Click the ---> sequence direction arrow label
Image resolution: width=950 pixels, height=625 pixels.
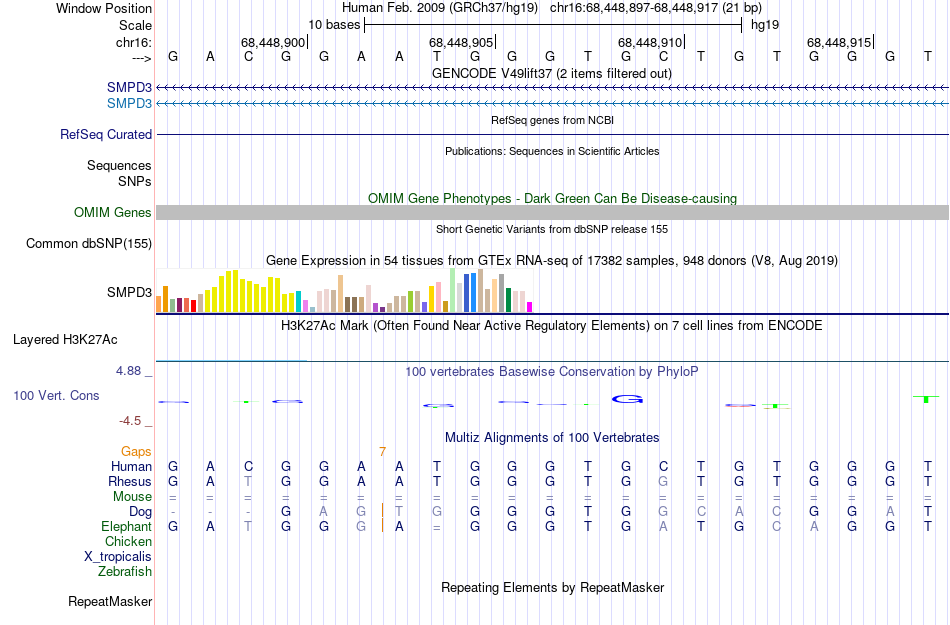(141, 58)
